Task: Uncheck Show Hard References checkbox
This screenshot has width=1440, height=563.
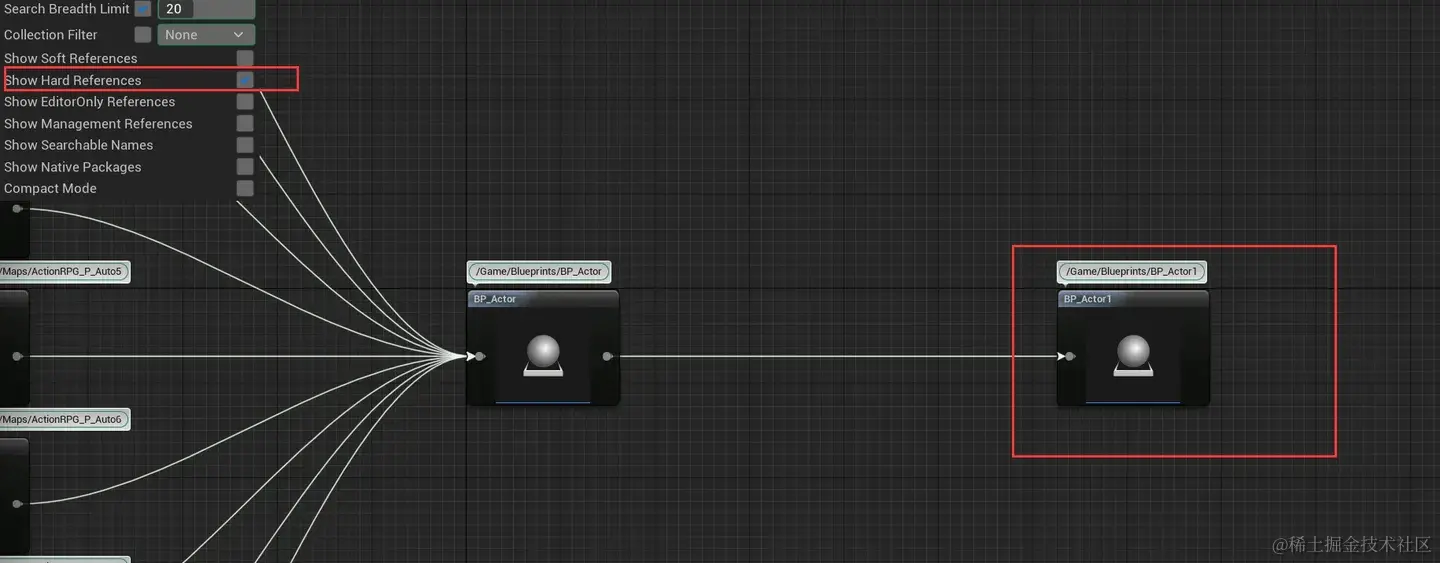Action: [245, 80]
